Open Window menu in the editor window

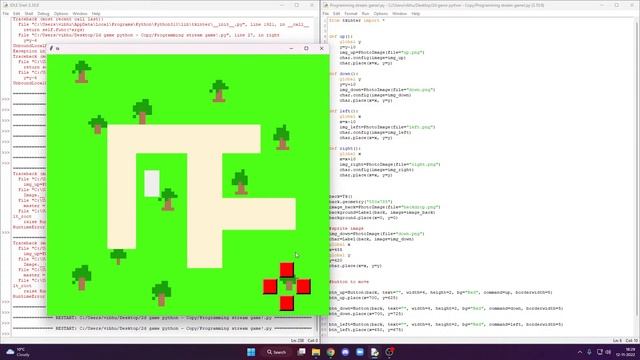click(399, 13)
